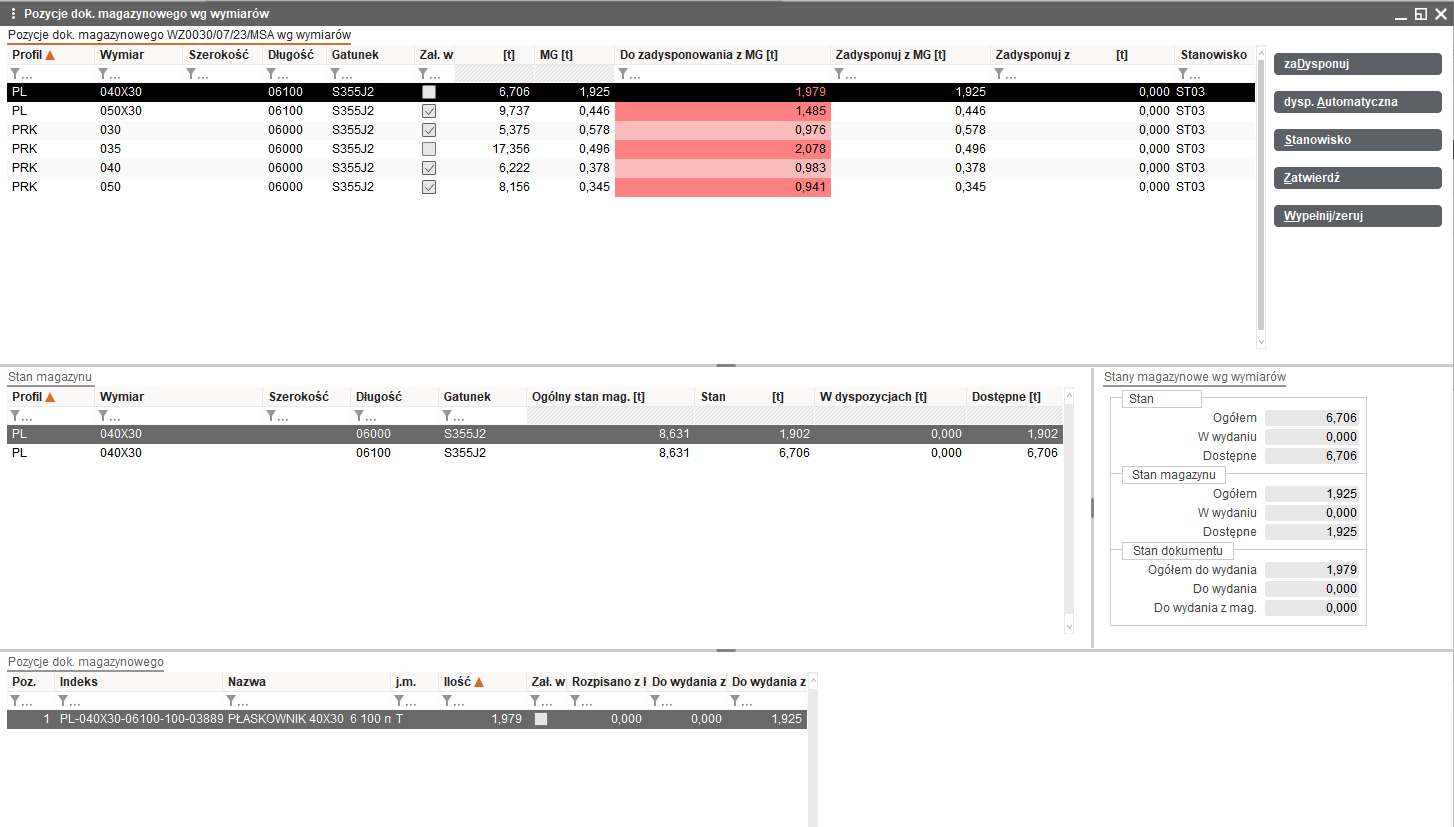Click filter icon under Nazwa column

[x=232, y=701]
